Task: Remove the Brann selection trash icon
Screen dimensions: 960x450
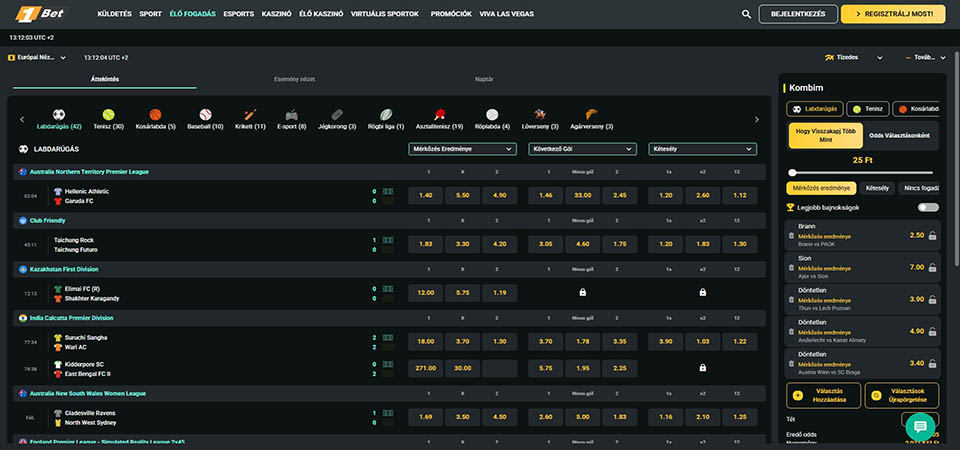Action: (x=791, y=236)
